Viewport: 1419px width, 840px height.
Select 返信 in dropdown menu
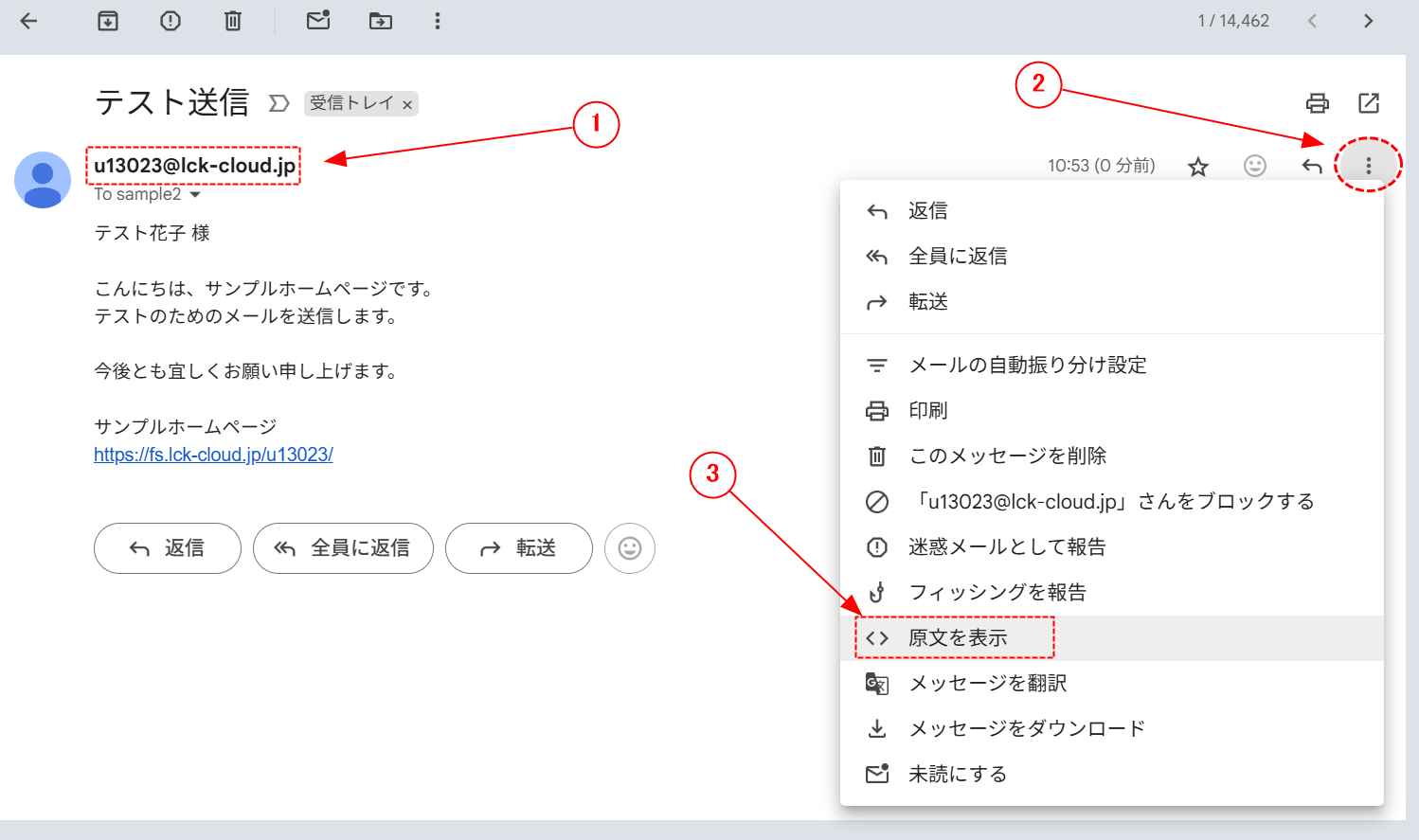(1112, 211)
